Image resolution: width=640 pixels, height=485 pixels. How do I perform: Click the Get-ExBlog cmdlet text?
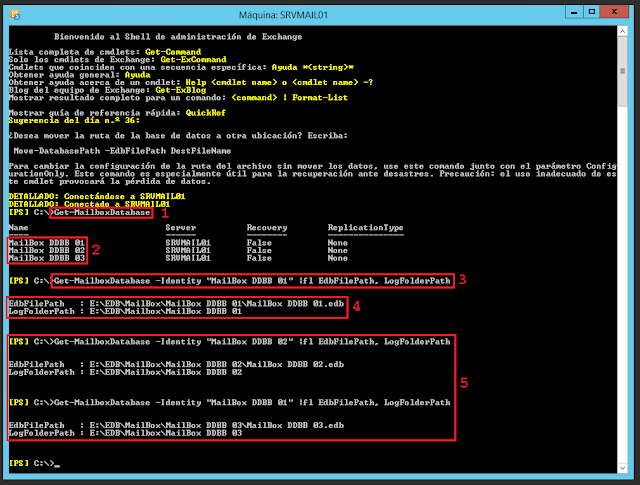[180, 90]
